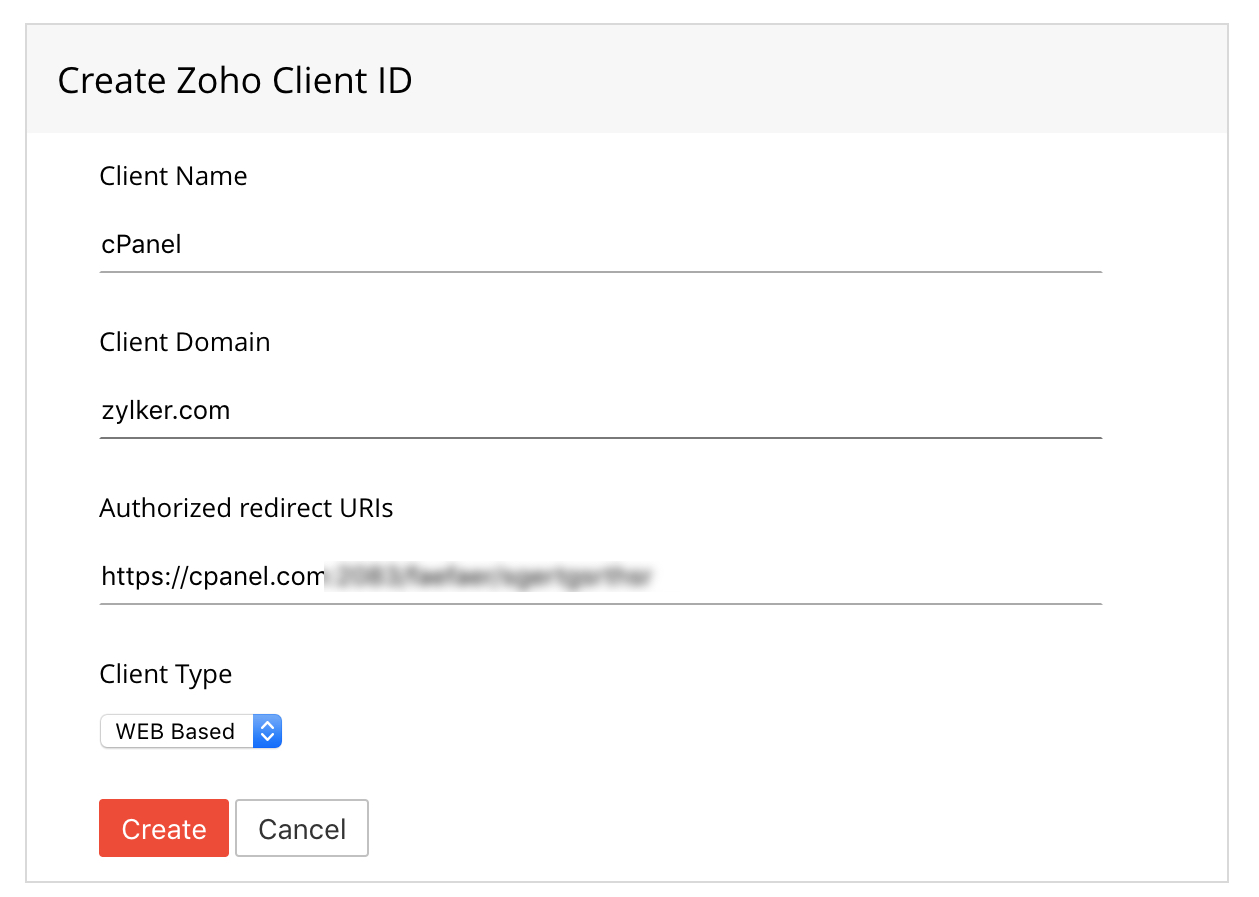Select the WEB Based option text
Image resolution: width=1259 pixels, height=897 pixels.
tap(175, 731)
